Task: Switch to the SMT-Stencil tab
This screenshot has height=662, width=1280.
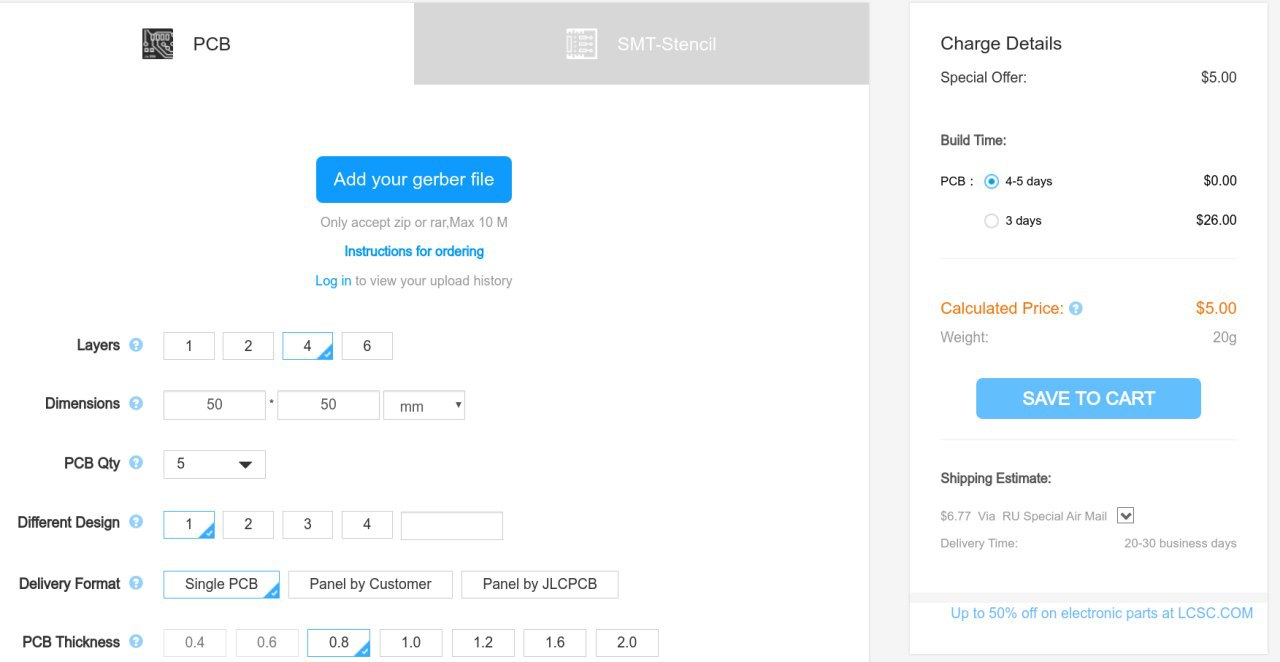Action: pos(641,44)
